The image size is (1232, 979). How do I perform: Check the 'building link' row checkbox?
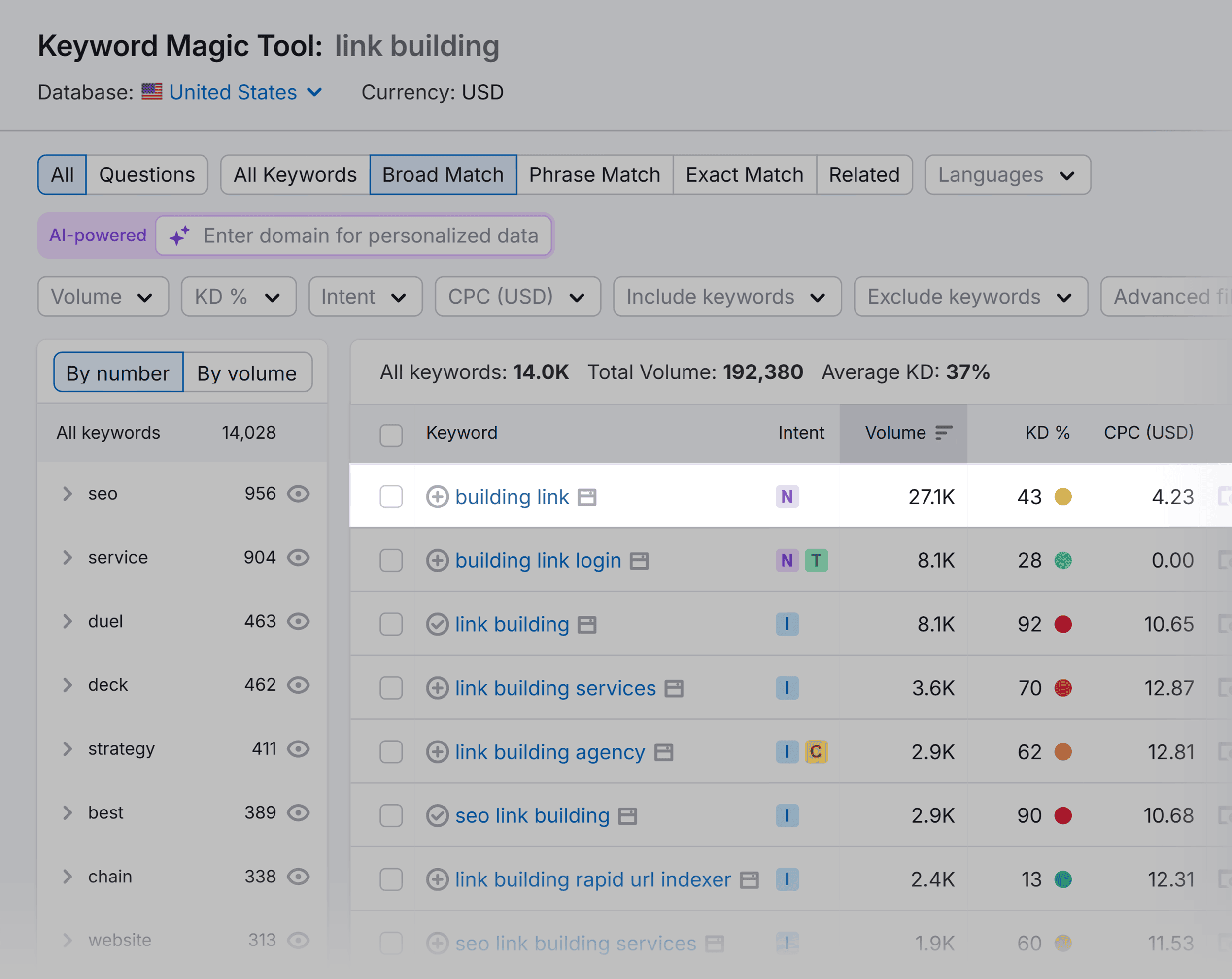pos(391,496)
